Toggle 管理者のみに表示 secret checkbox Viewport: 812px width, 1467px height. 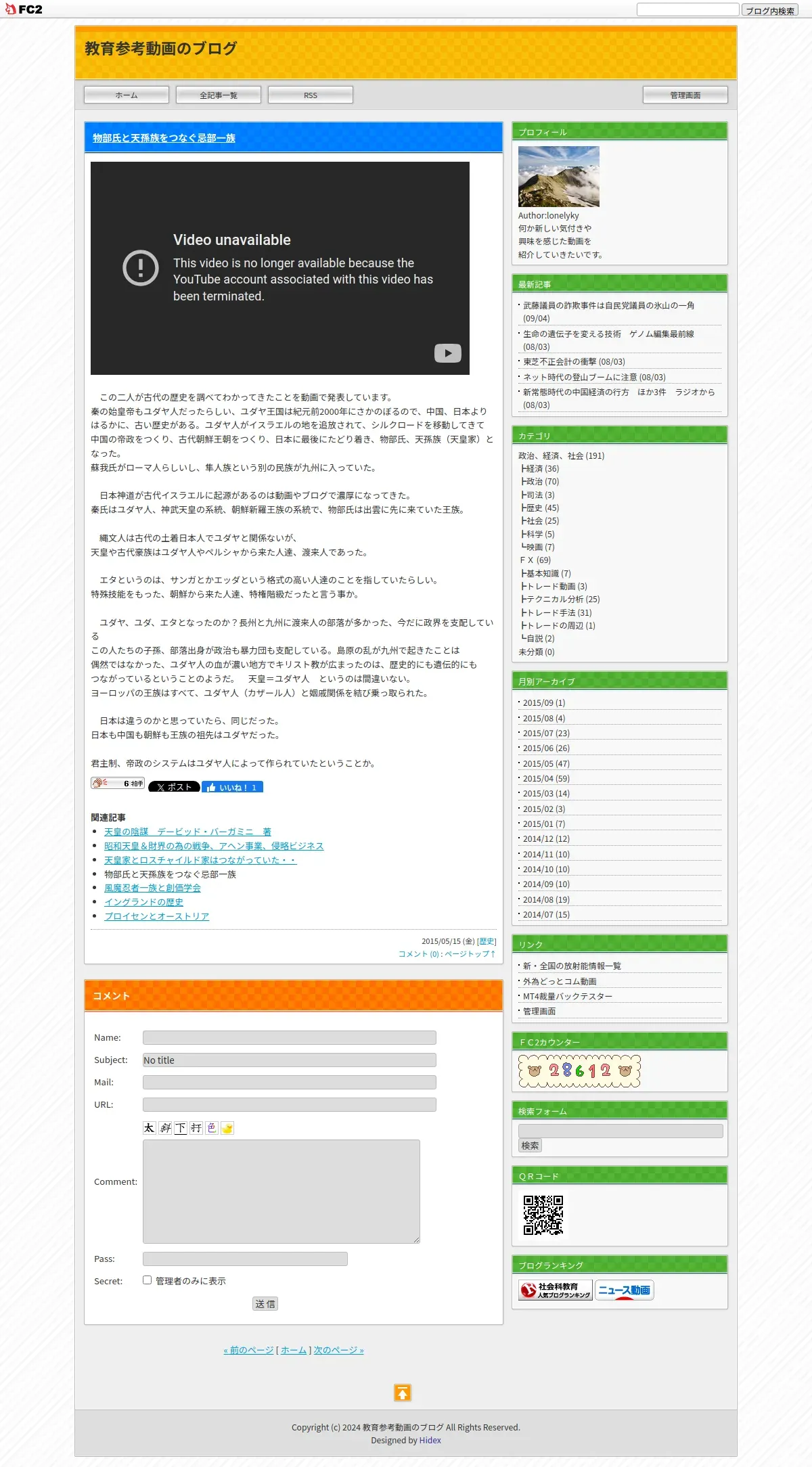[147, 1280]
